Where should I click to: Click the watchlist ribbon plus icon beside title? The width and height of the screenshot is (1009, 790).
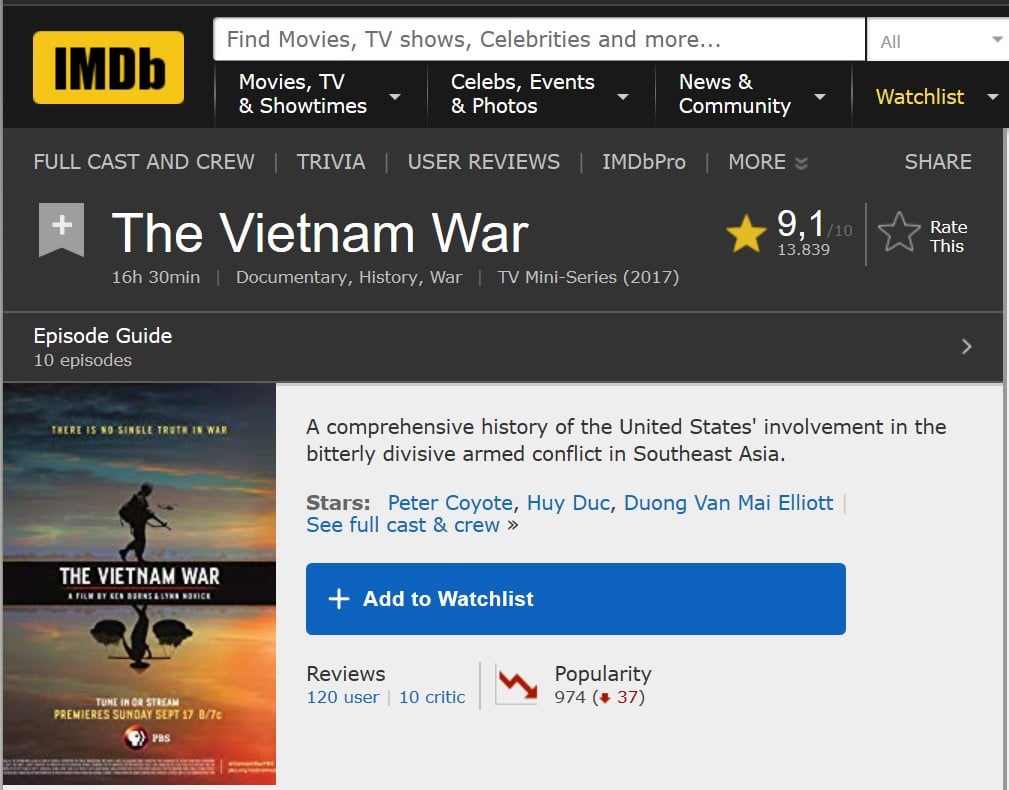[62, 229]
